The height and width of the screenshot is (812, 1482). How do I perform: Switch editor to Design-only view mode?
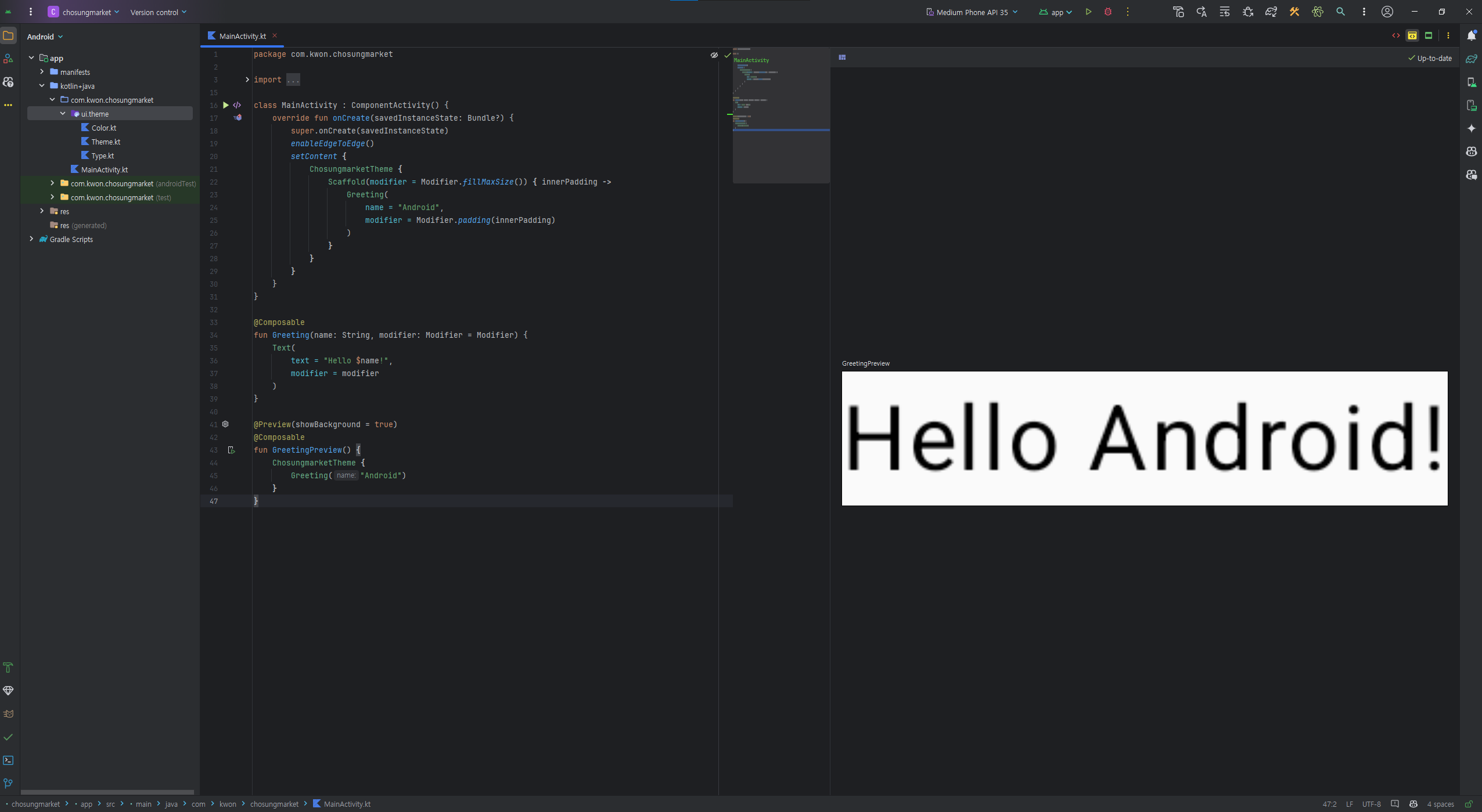1429,36
